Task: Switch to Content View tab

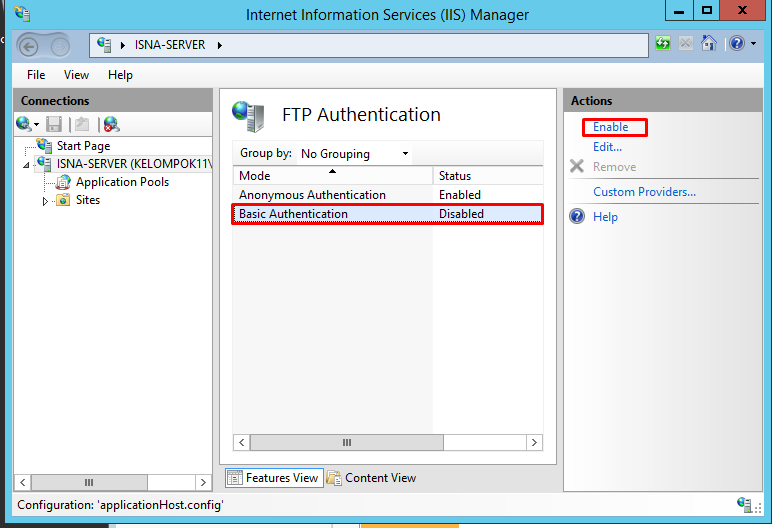Action: click(x=372, y=478)
